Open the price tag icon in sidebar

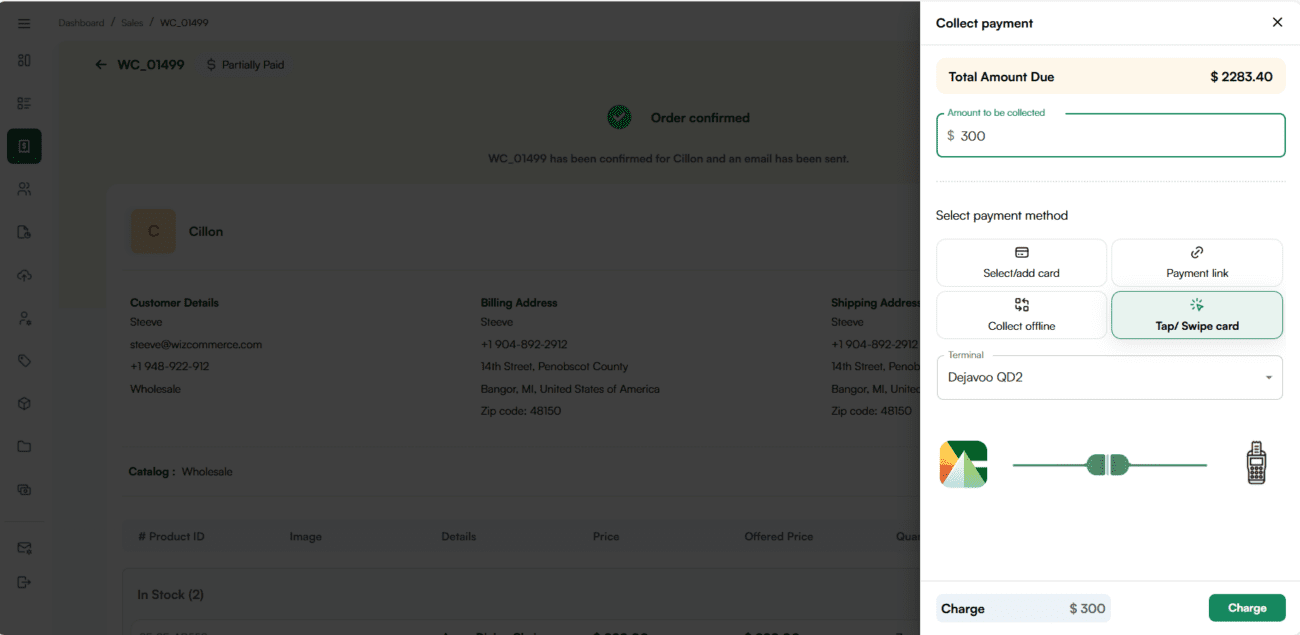tap(24, 360)
